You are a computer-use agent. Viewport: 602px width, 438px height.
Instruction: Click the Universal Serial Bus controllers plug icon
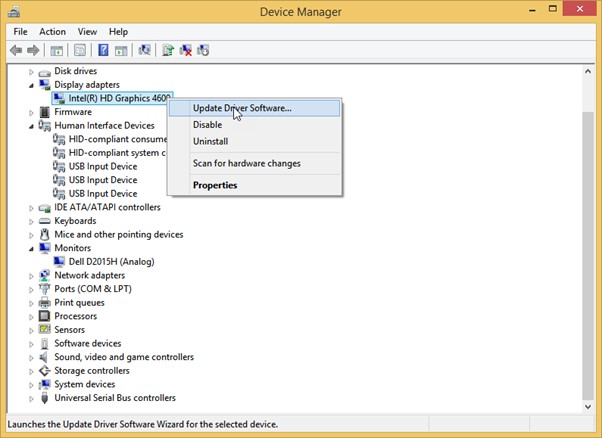45,398
